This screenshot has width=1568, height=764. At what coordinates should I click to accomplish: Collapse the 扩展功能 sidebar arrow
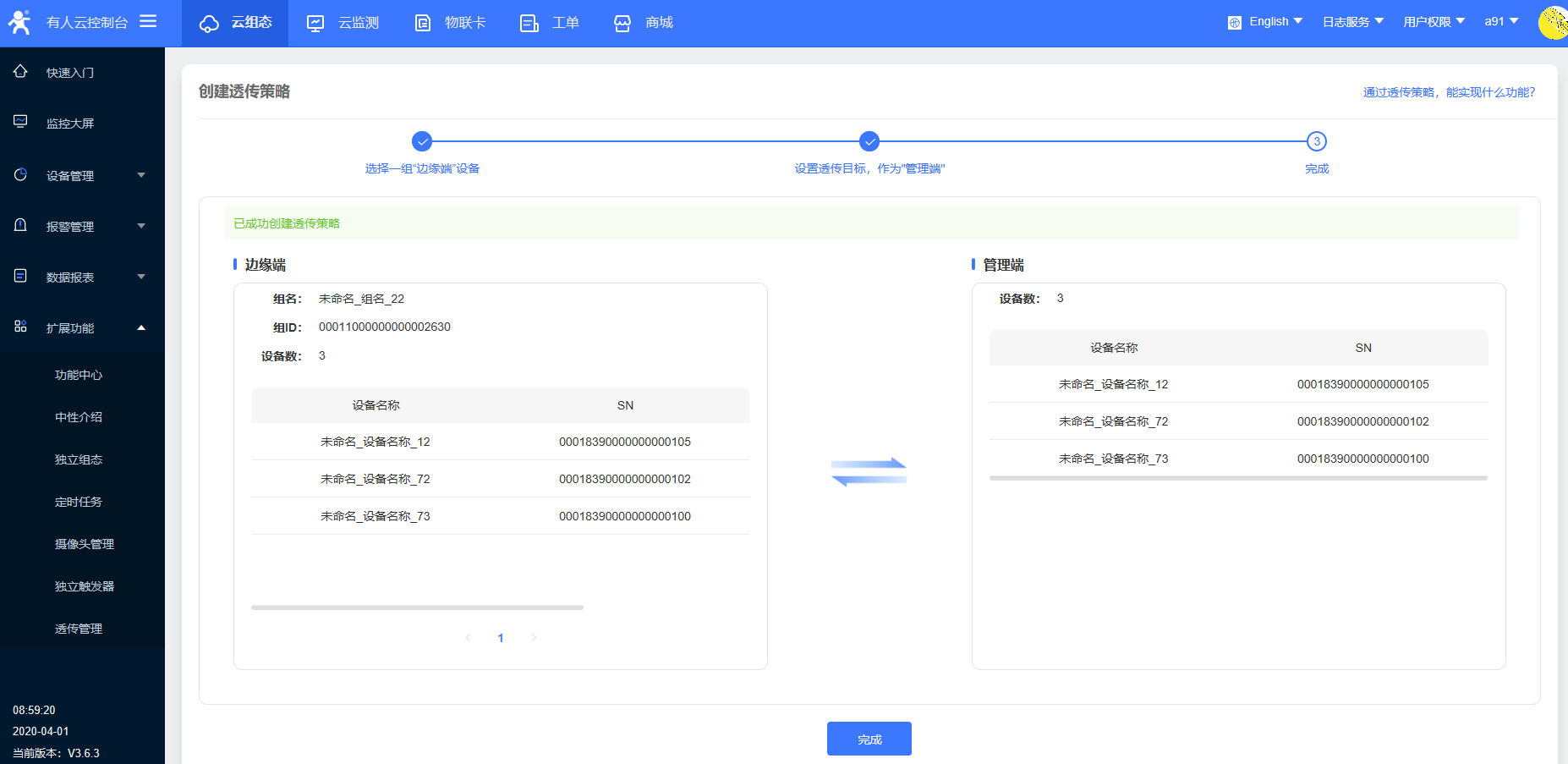pyautogui.click(x=141, y=327)
